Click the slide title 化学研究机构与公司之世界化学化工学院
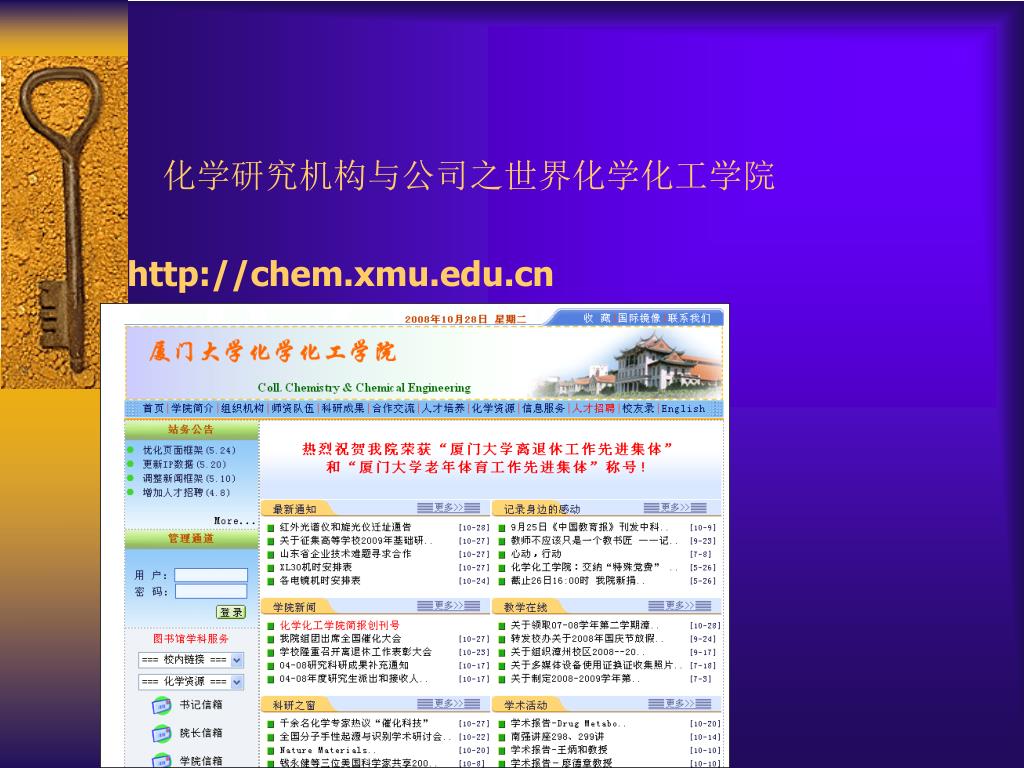 (469, 175)
